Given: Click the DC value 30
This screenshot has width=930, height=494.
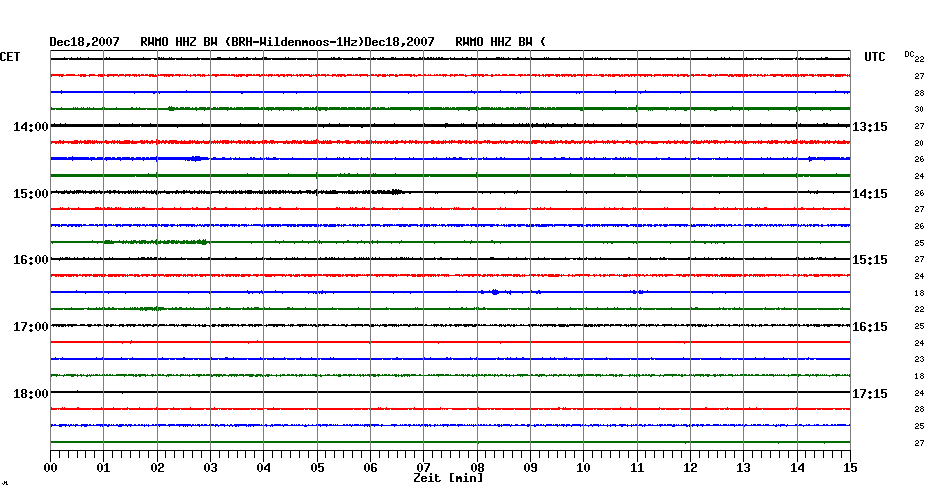Looking at the screenshot, I should pos(919,110).
